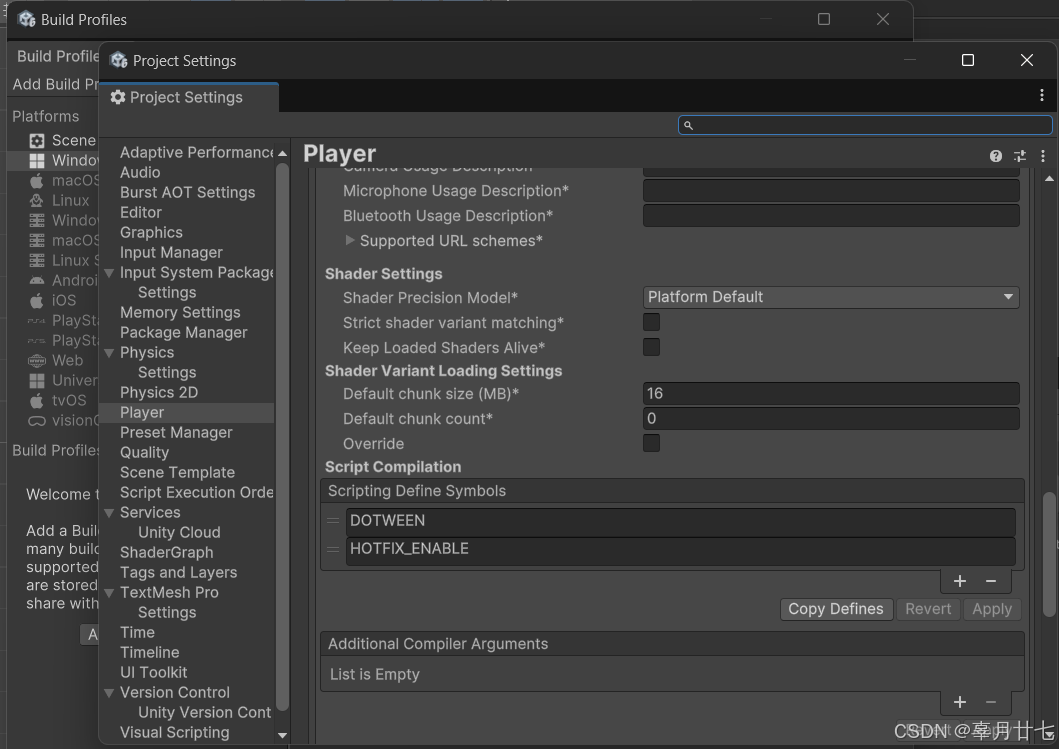The height and width of the screenshot is (749, 1059).
Task: Click drag handle of HOTFIX_ENABLE symbol
Action: (333, 549)
